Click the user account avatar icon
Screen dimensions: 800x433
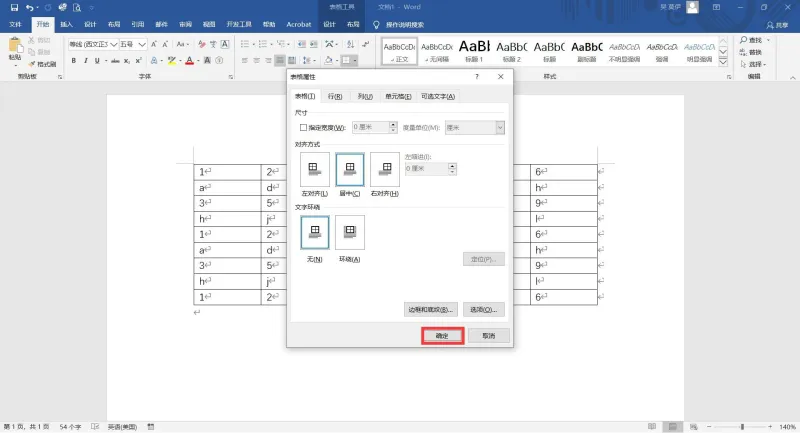[x=692, y=7]
